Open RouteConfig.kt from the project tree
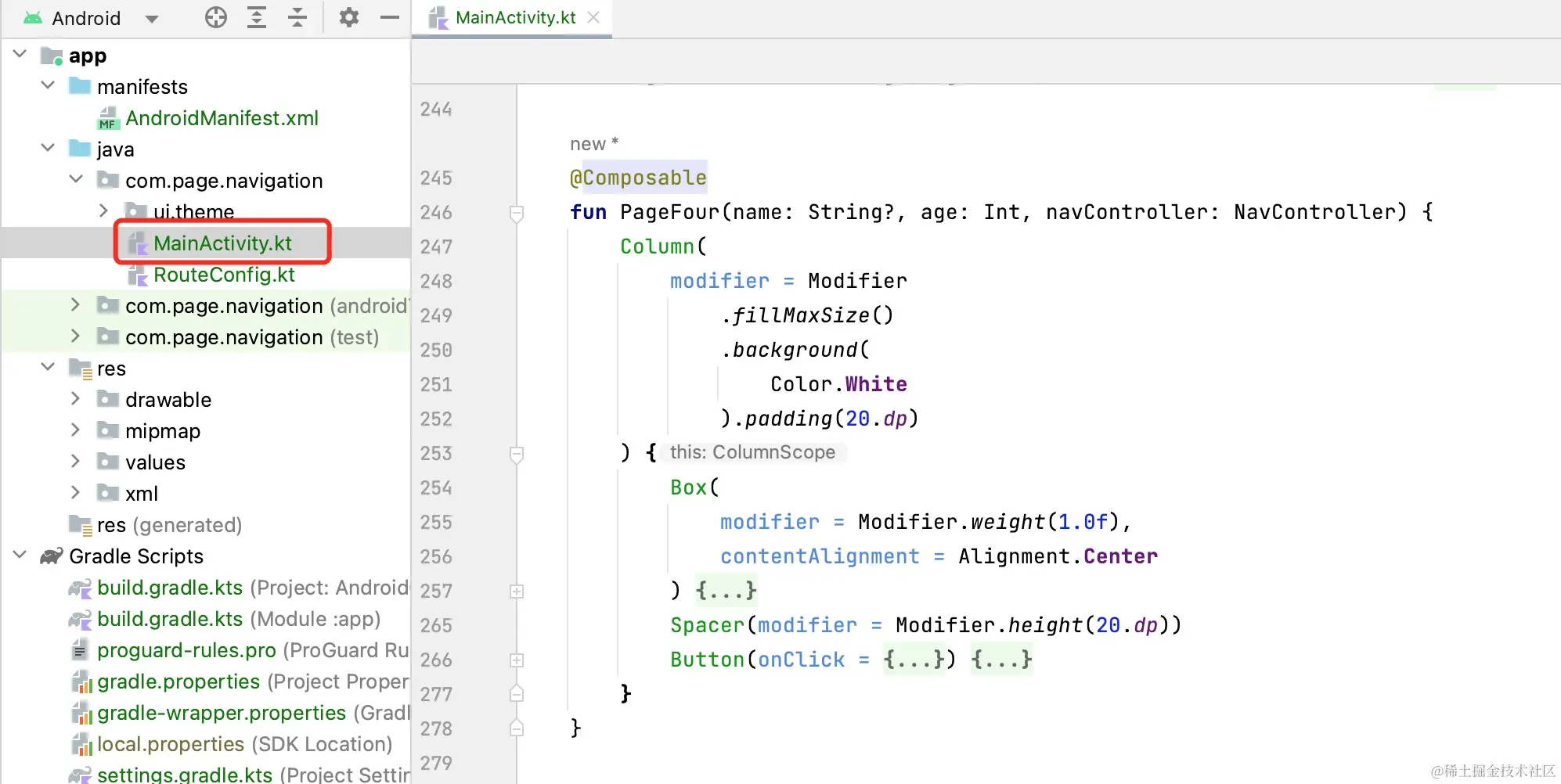Screen dimensions: 1561x784 pyautogui.click(x=224, y=275)
